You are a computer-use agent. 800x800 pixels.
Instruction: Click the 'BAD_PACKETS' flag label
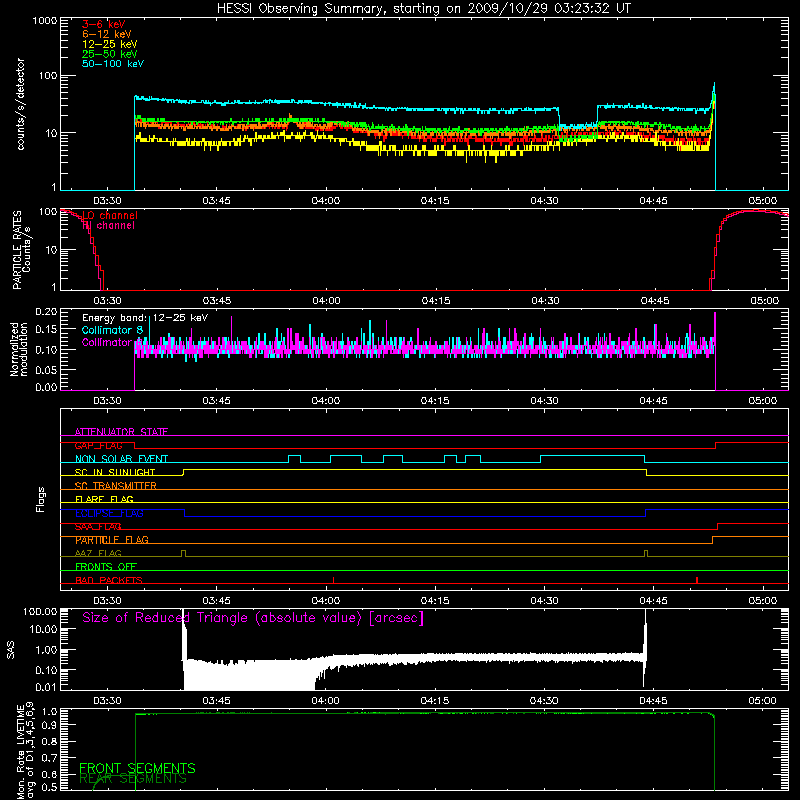(109, 581)
